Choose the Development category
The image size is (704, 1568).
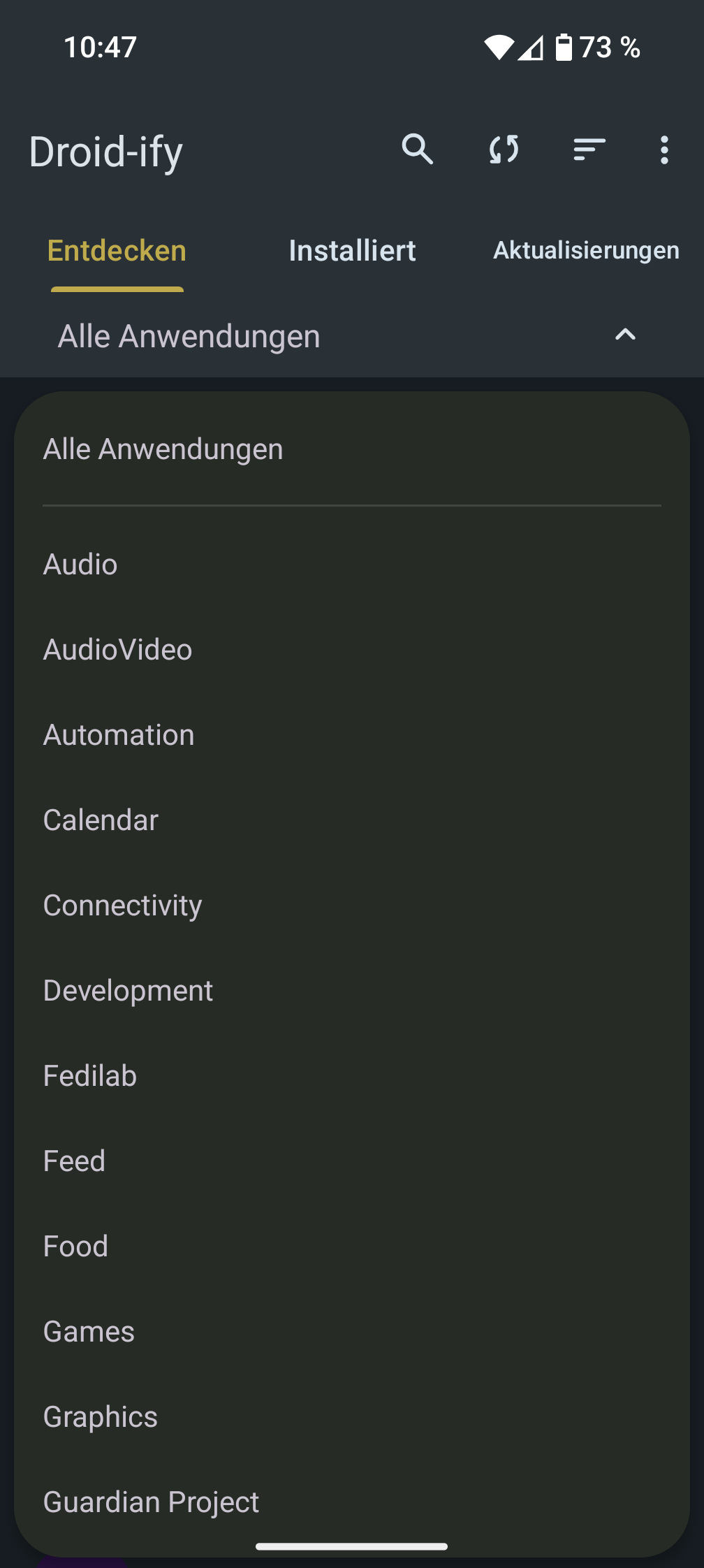(128, 990)
